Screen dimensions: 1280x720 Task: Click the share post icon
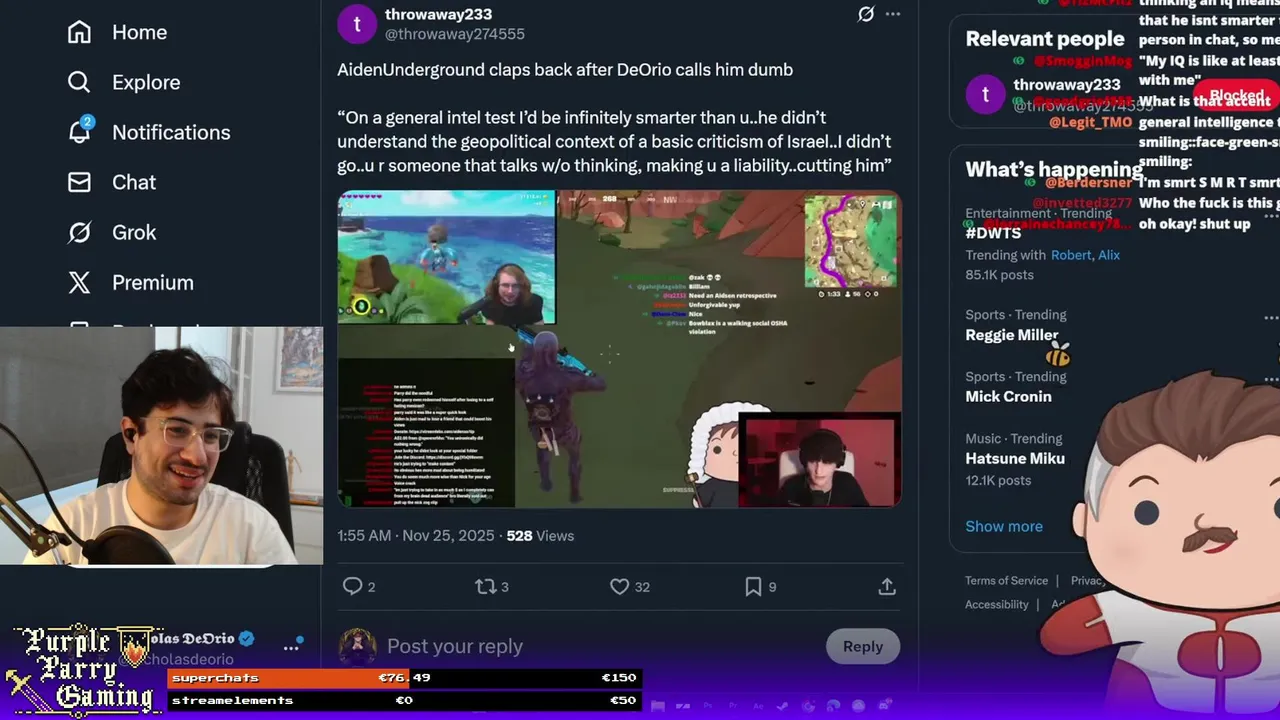click(887, 587)
